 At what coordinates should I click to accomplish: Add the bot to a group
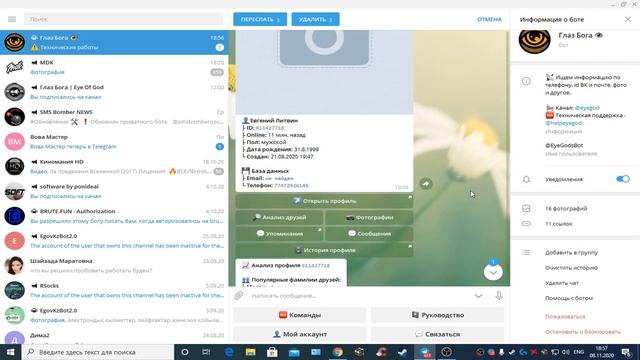click(571, 253)
